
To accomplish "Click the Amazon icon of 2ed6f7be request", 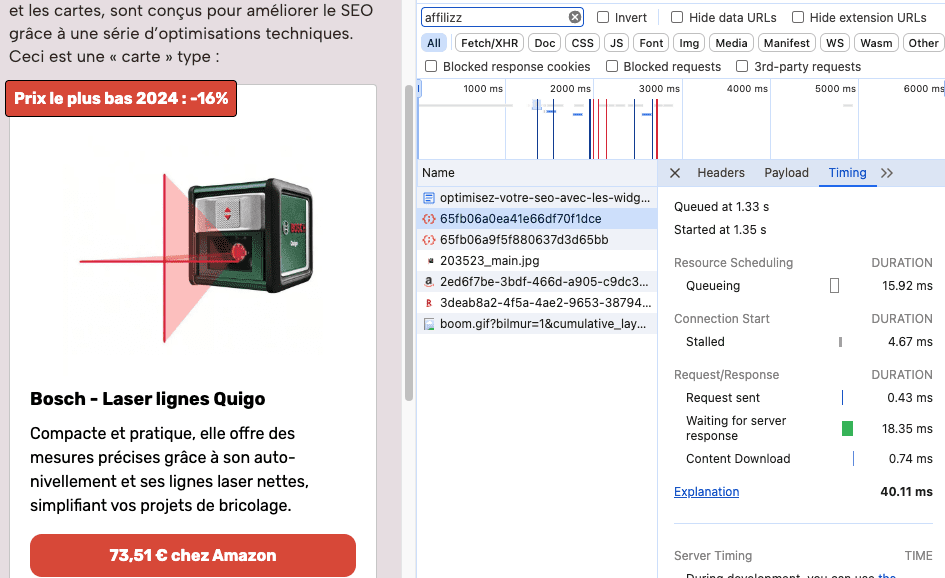I will tap(429, 281).
